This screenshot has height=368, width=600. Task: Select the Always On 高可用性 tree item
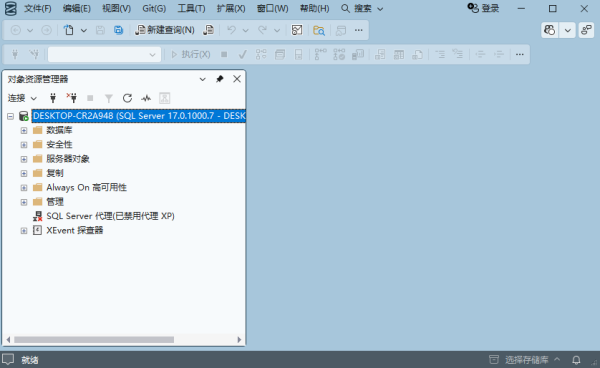[86, 187]
